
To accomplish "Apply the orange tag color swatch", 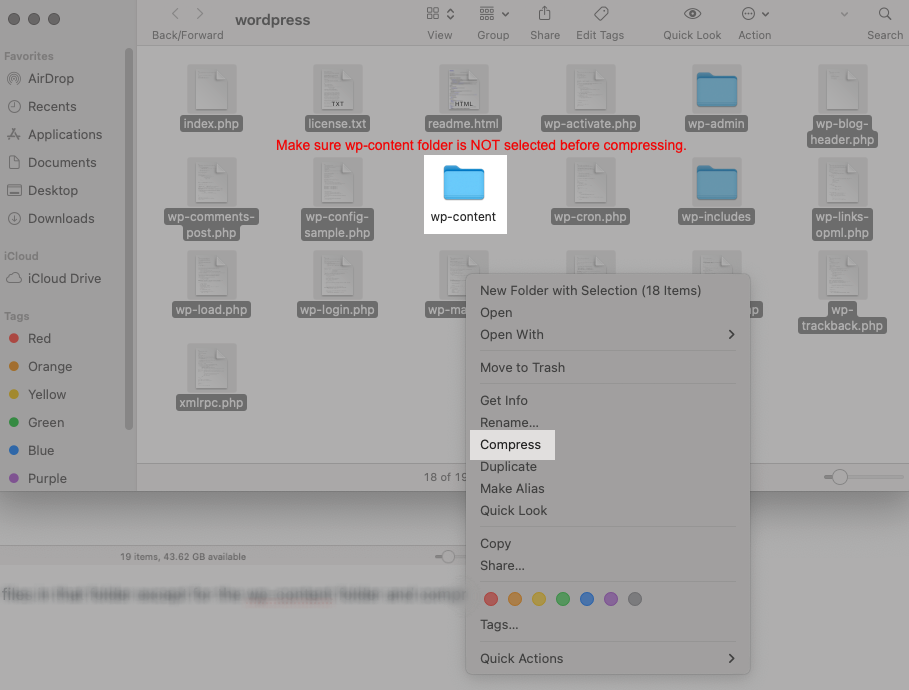I will coord(515,599).
